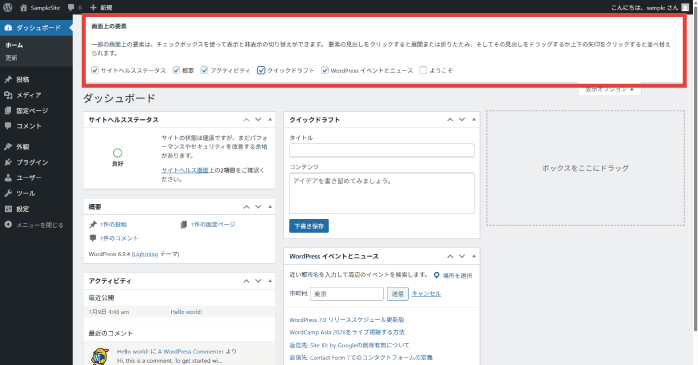Click the 送信 submit button
698x365 pixels.
coord(398,294)
